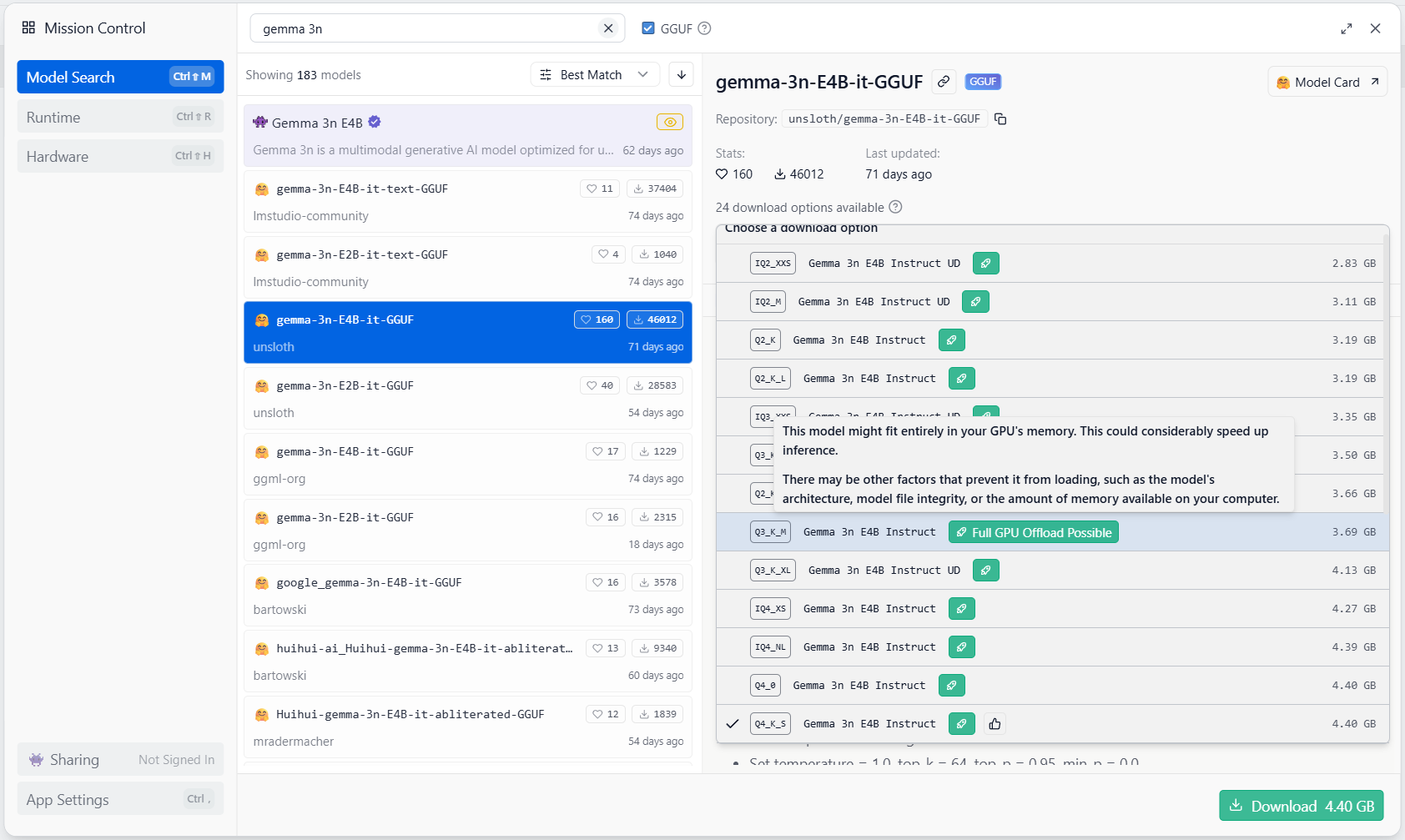Select ggml-org gemma-3n-E2B-it-GGUF result

[468, 531]
